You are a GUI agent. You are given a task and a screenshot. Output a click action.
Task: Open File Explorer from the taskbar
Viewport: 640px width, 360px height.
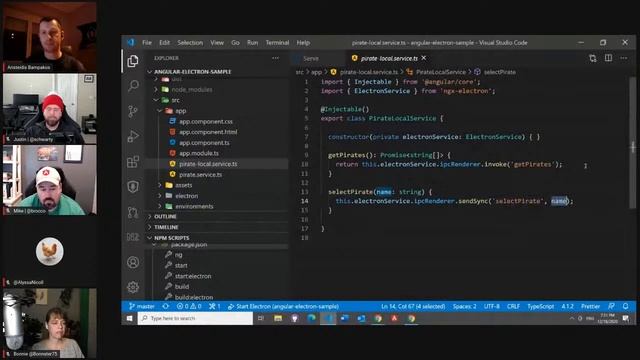[x=278, y=318]
